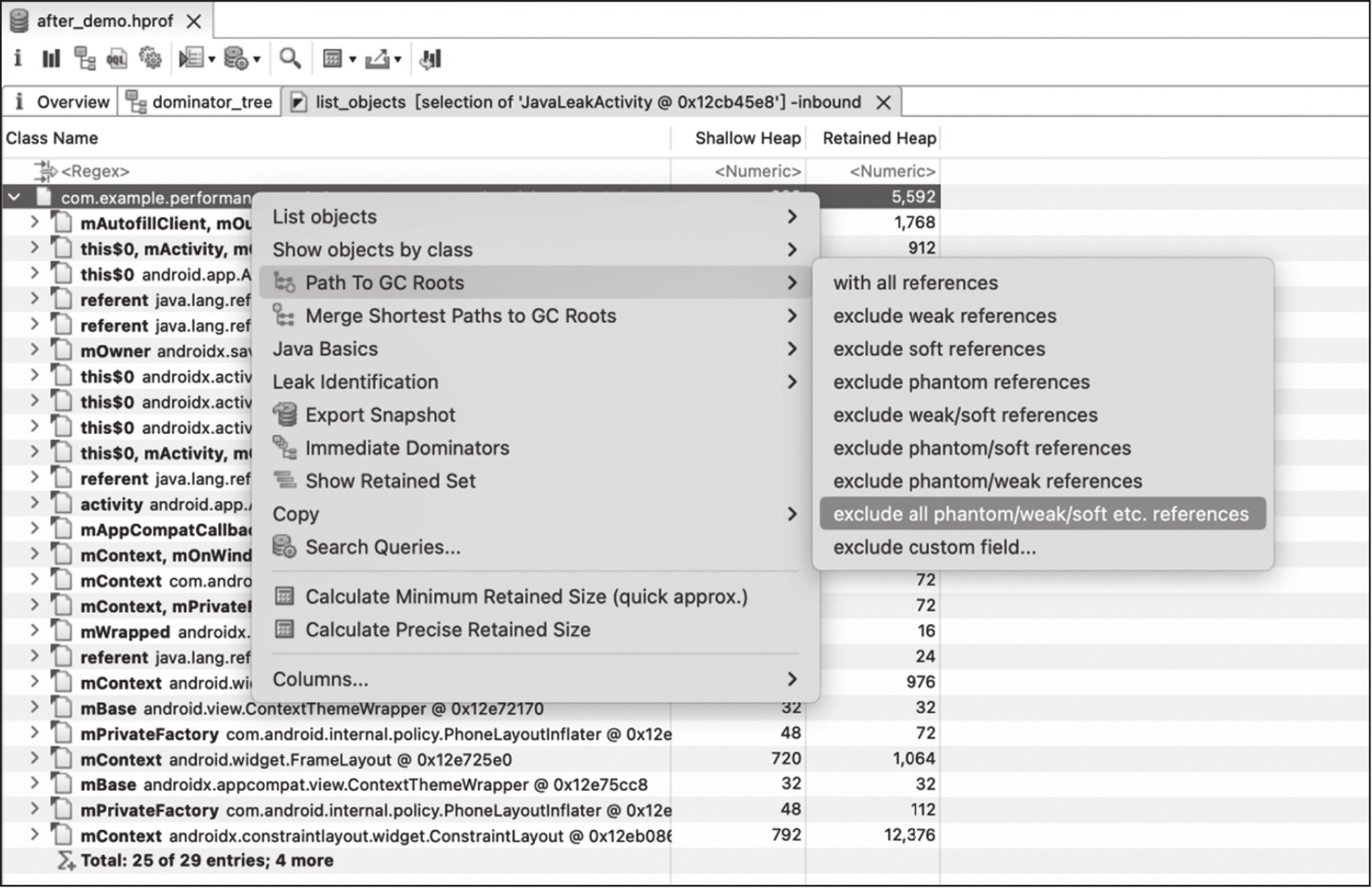
Task: Open the thread overview gear icon
Action: 151,58
